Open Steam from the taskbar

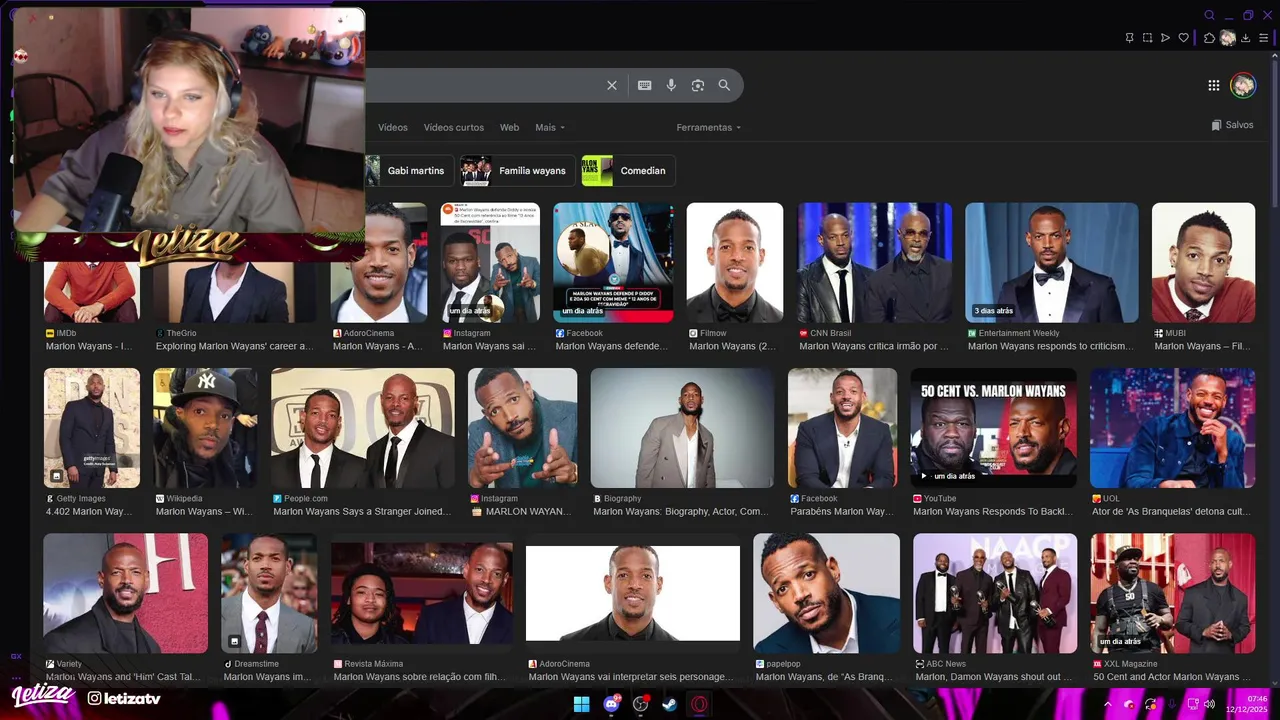[x=669, y=704]
